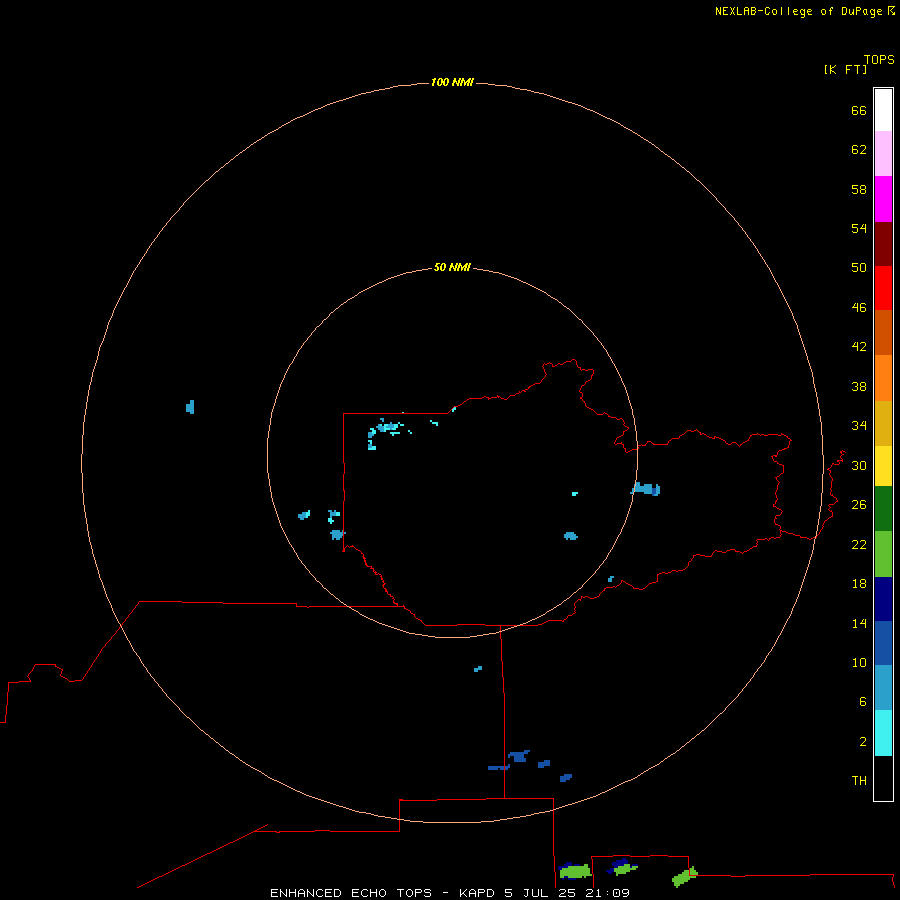Click the legend value 22
Image resolution: width=900 pixels, height=900 pixels.
point(859,544)
